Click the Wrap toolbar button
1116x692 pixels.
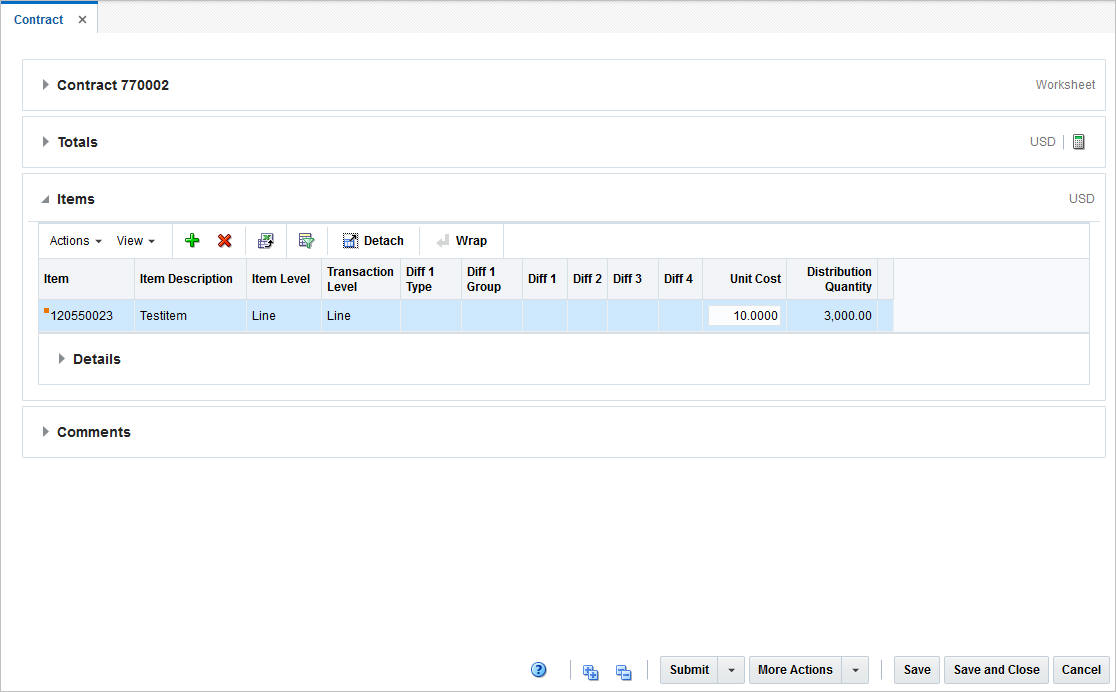point(462,241)
